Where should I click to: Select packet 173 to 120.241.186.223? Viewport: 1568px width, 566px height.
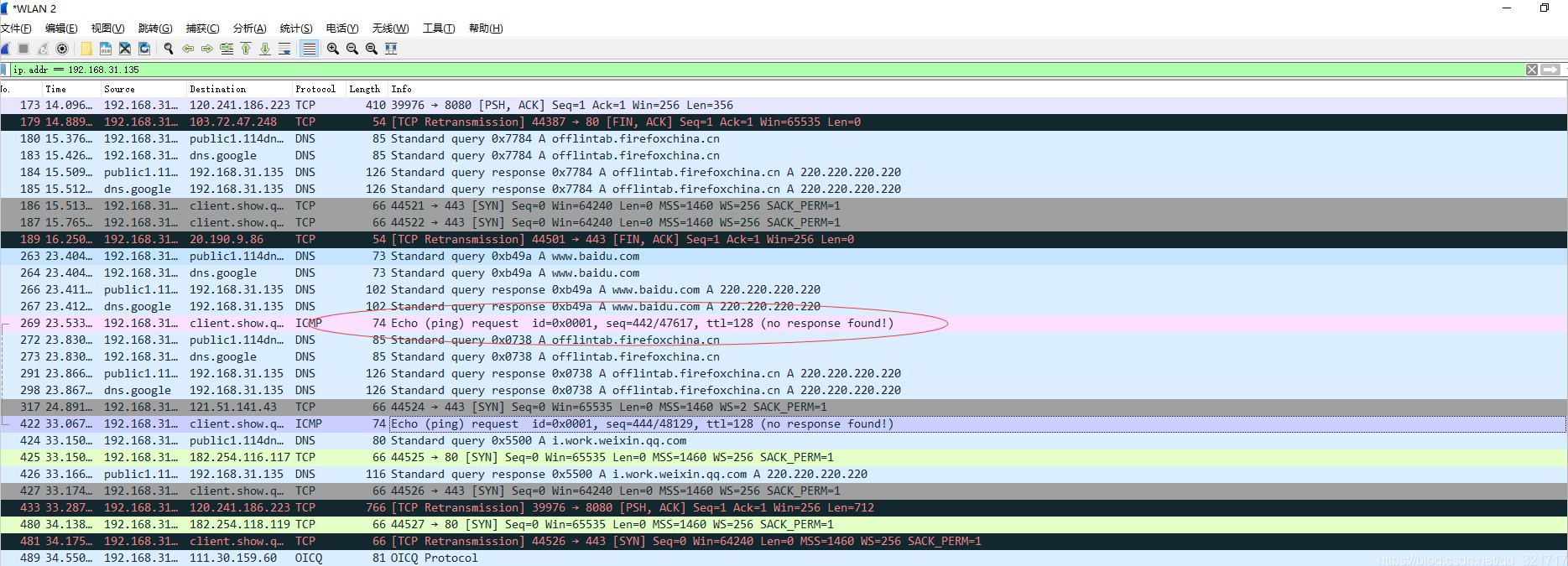[783, 106]
